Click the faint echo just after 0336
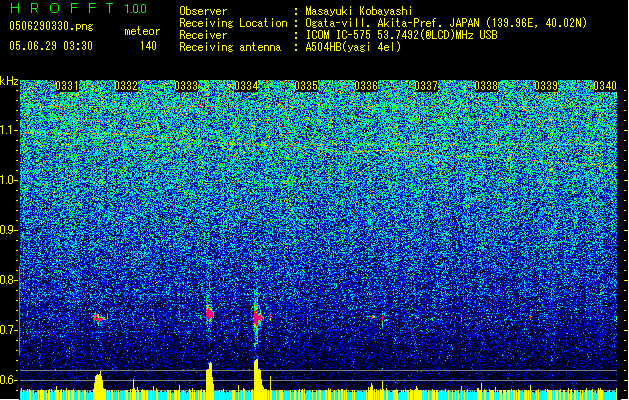Screen dimensions: 629x400 [372, 317]
